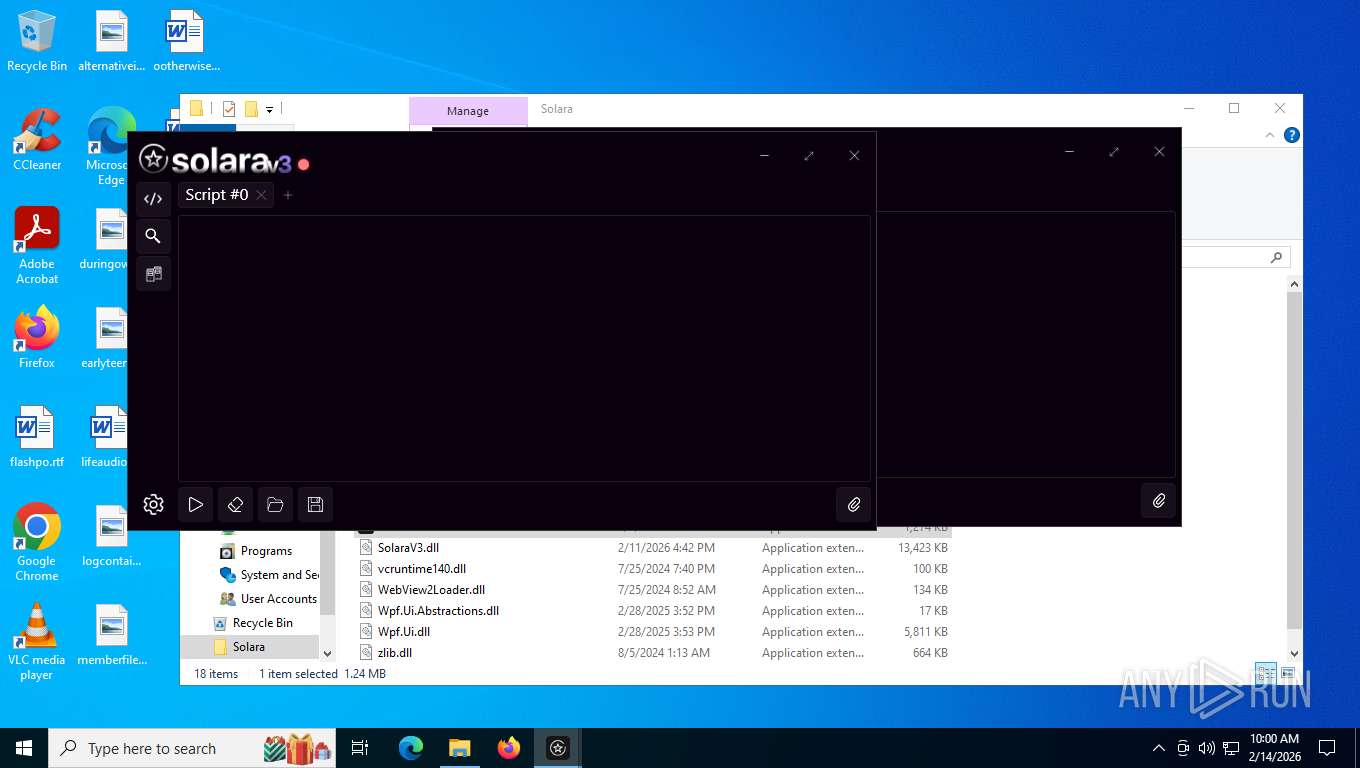The height and width of the screenshot is (768, 1360).
Task: Execute script with the play button
Action: [196, 505]
